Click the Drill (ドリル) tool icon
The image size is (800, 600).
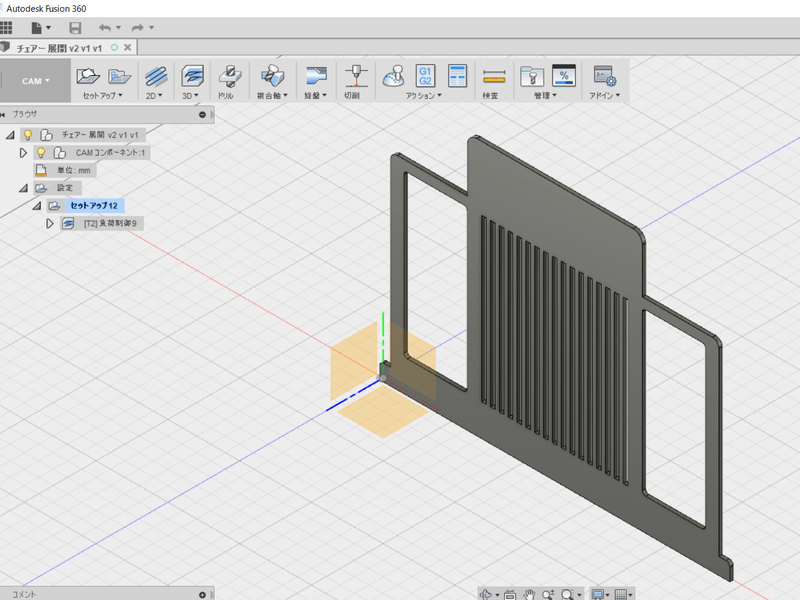[x=229, y=75]
